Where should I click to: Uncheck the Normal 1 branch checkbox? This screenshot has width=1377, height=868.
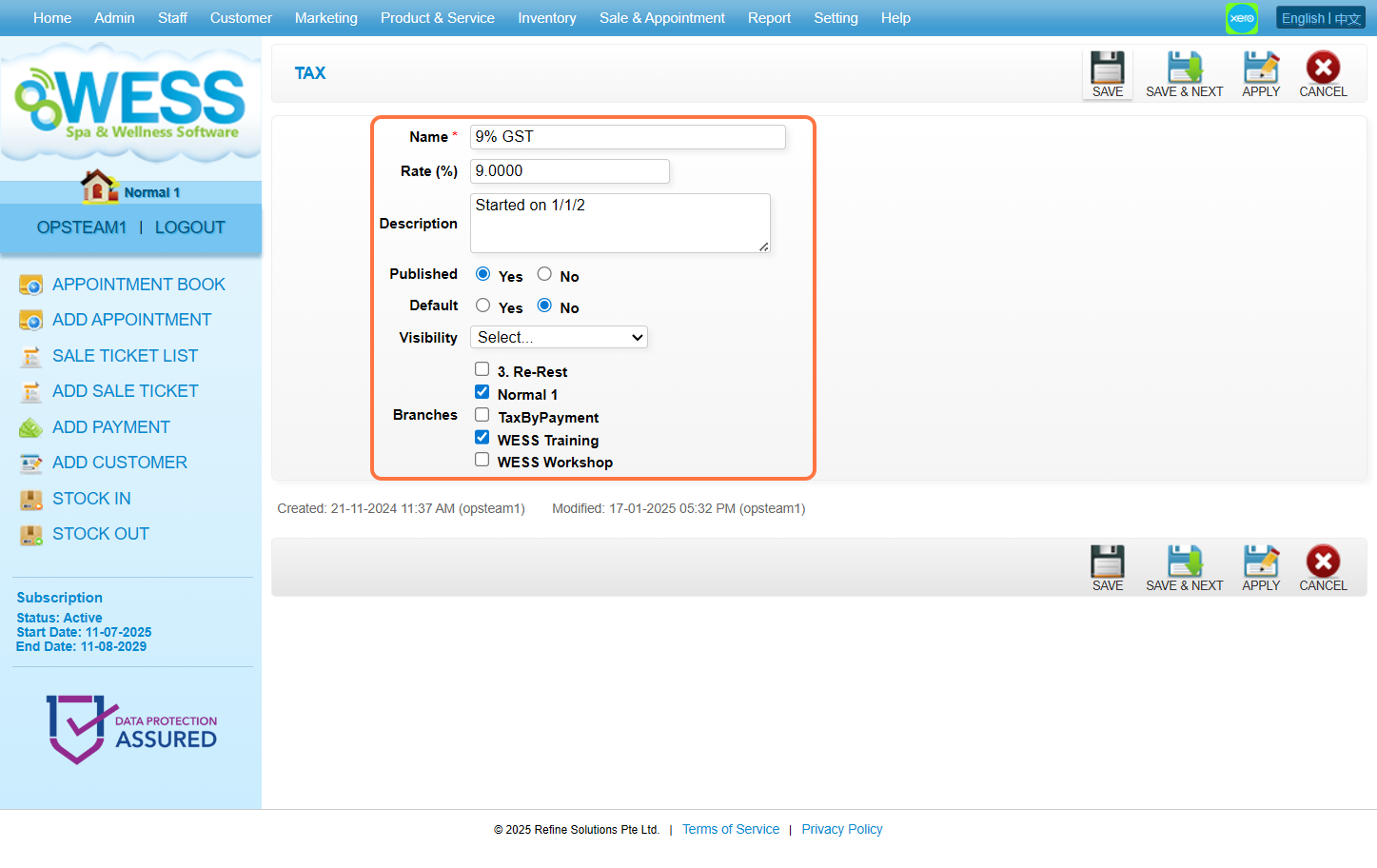coord(482,392)
